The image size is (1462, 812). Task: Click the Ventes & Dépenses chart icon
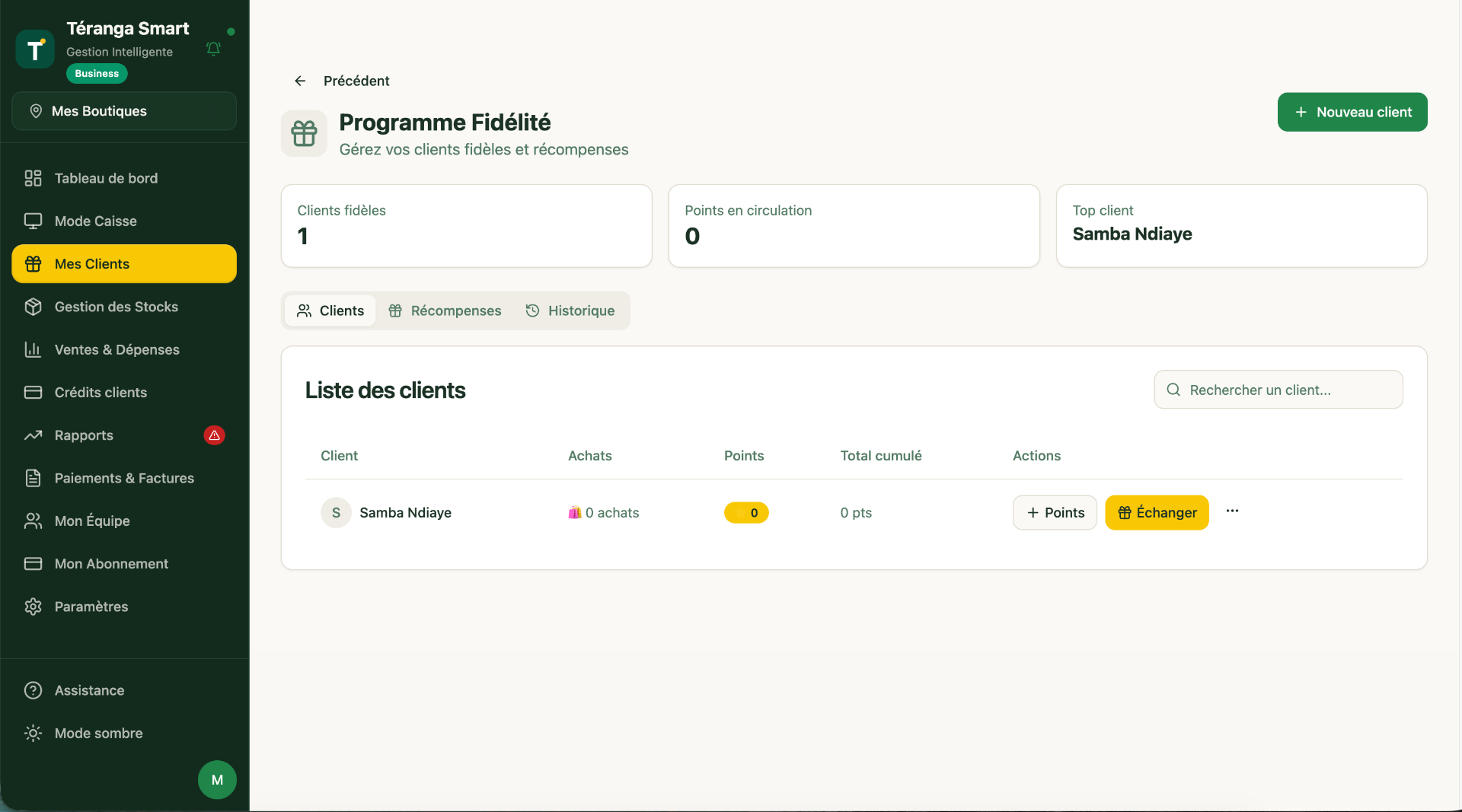[x=33, y=349]
